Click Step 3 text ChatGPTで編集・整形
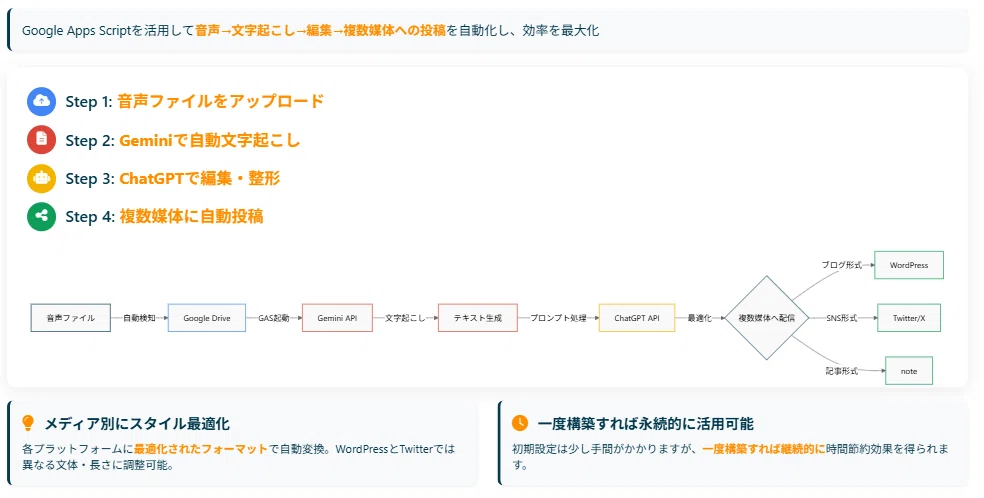Image resolution: width=984 pixels, height=498 pixels. [200, 179]
